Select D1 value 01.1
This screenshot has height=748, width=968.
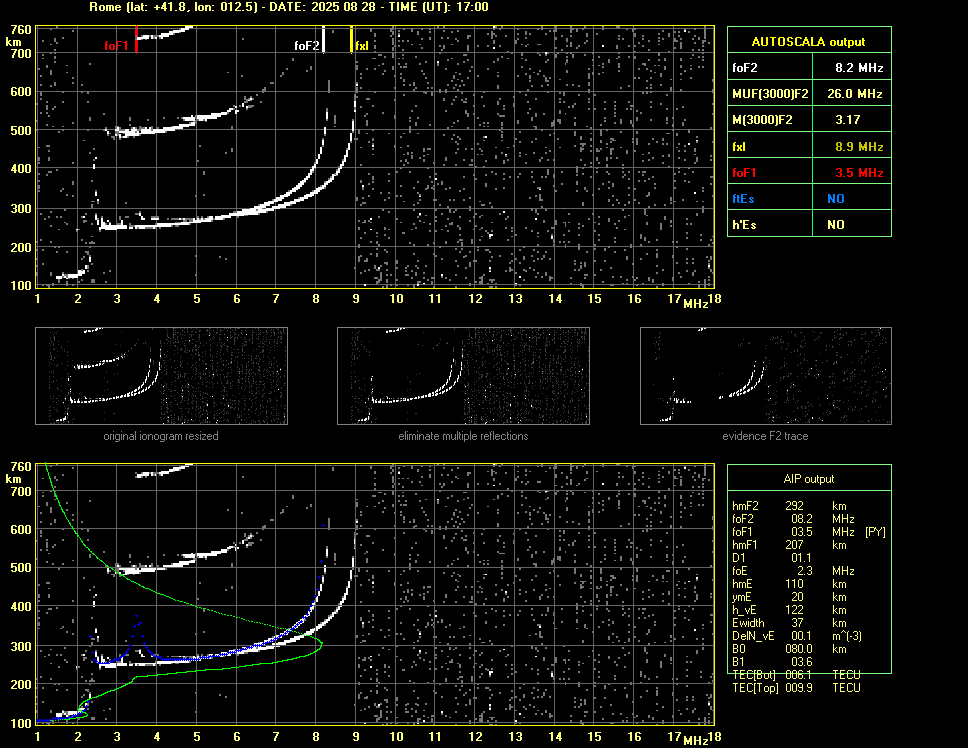pos(802,558)
